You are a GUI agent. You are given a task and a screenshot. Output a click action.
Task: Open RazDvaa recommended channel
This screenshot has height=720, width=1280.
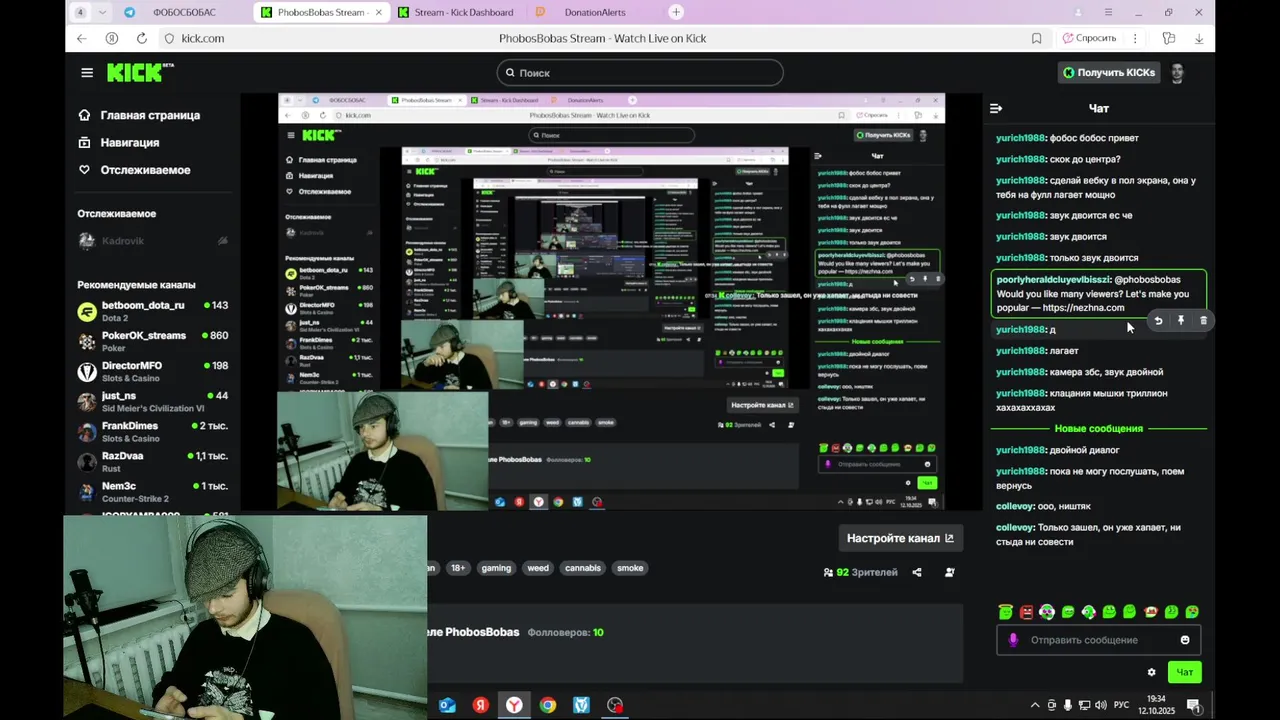point(153,461)
